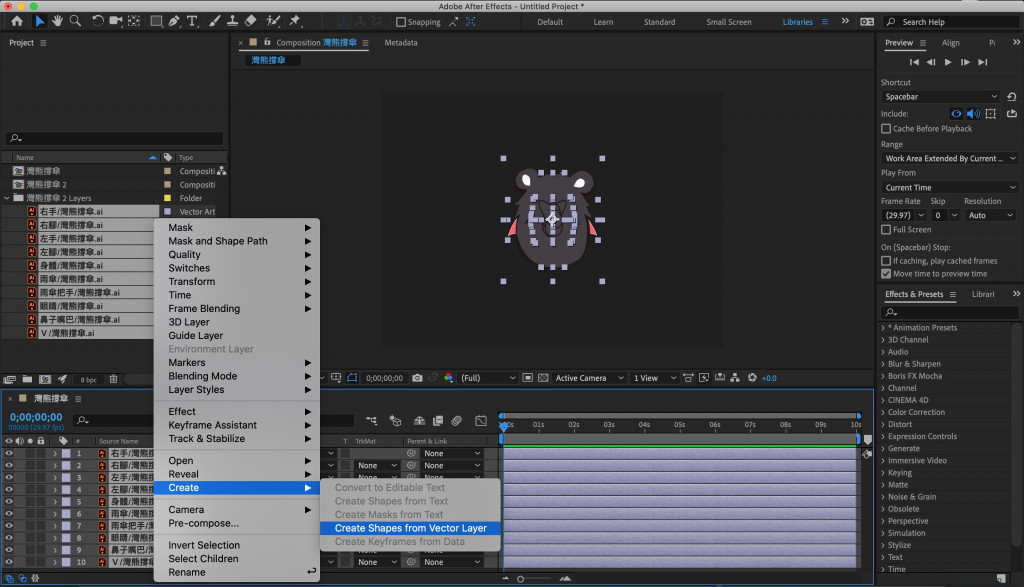
Task: Check Cache Before Playback
Action: pos(886,129)
